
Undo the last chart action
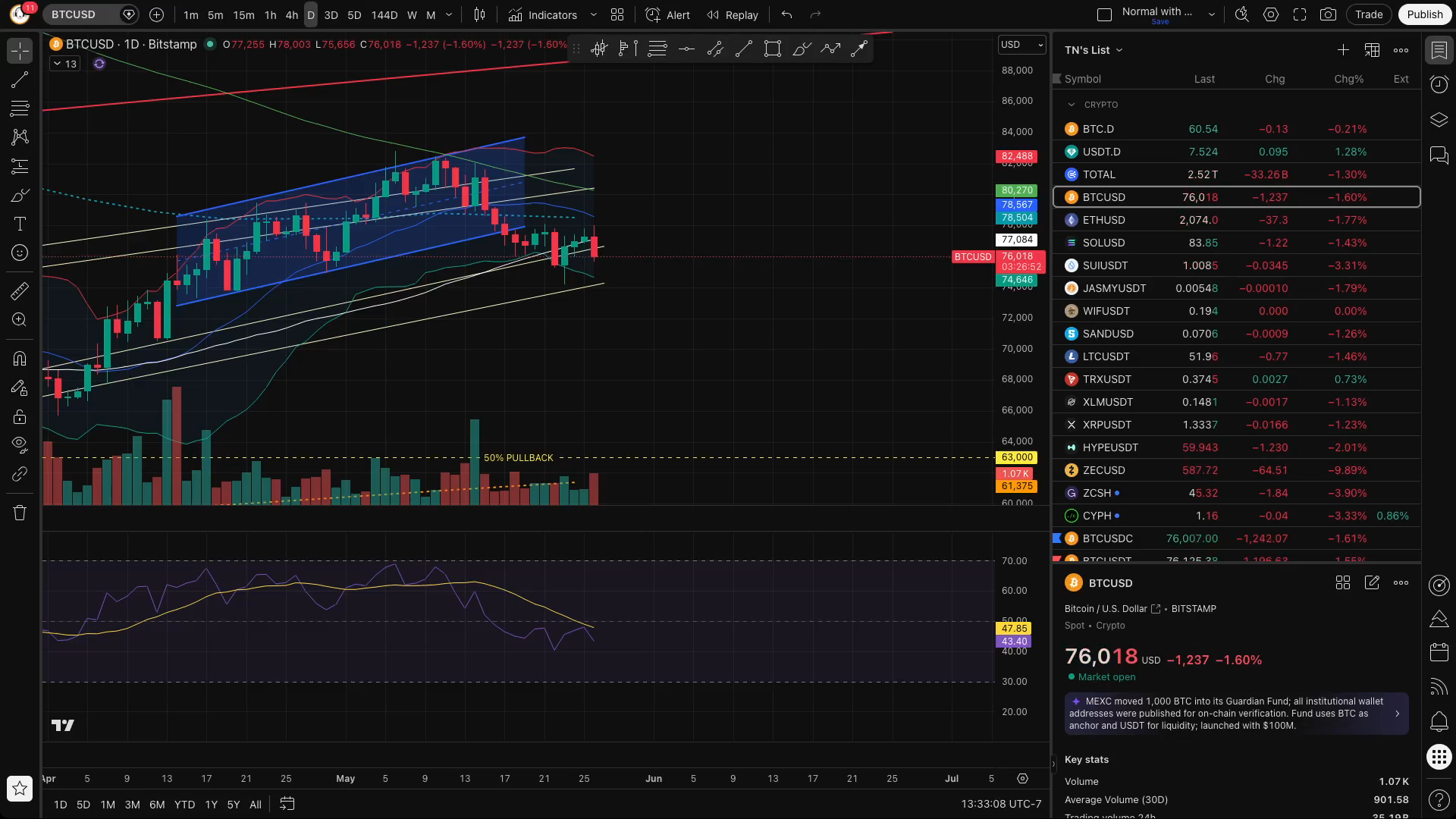786,14
